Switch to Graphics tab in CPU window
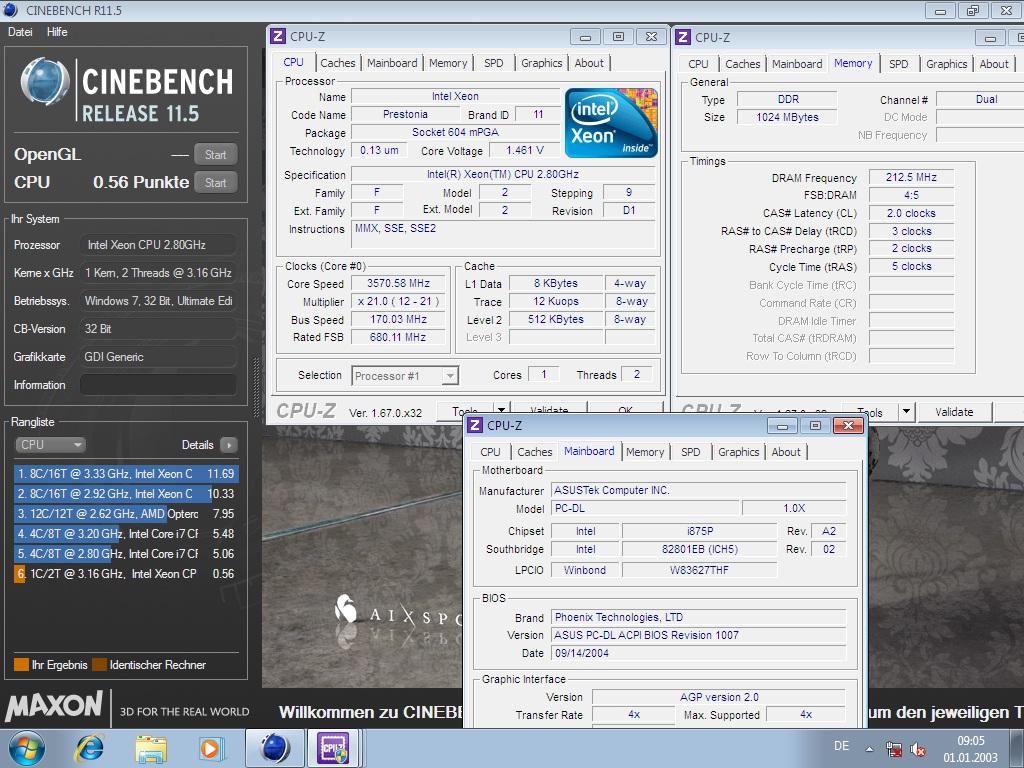1024x768 pixels. pos(541,63)
